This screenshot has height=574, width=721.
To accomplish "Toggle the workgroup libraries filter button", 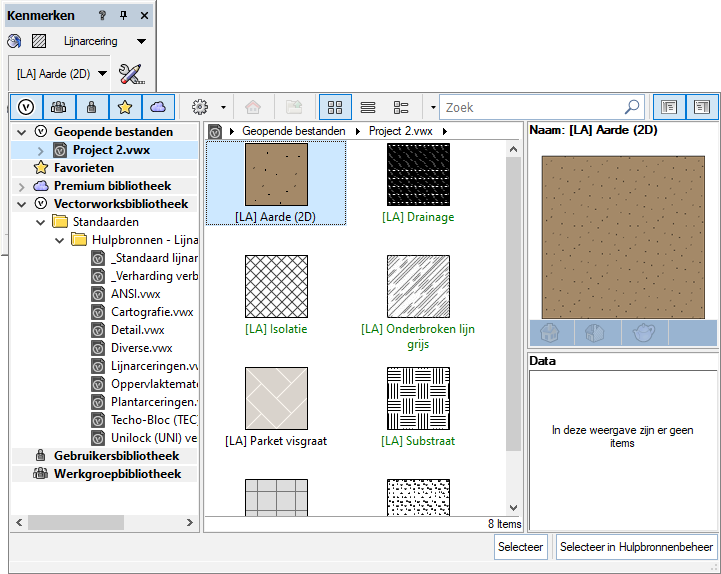I will click(x=59, y=107).
